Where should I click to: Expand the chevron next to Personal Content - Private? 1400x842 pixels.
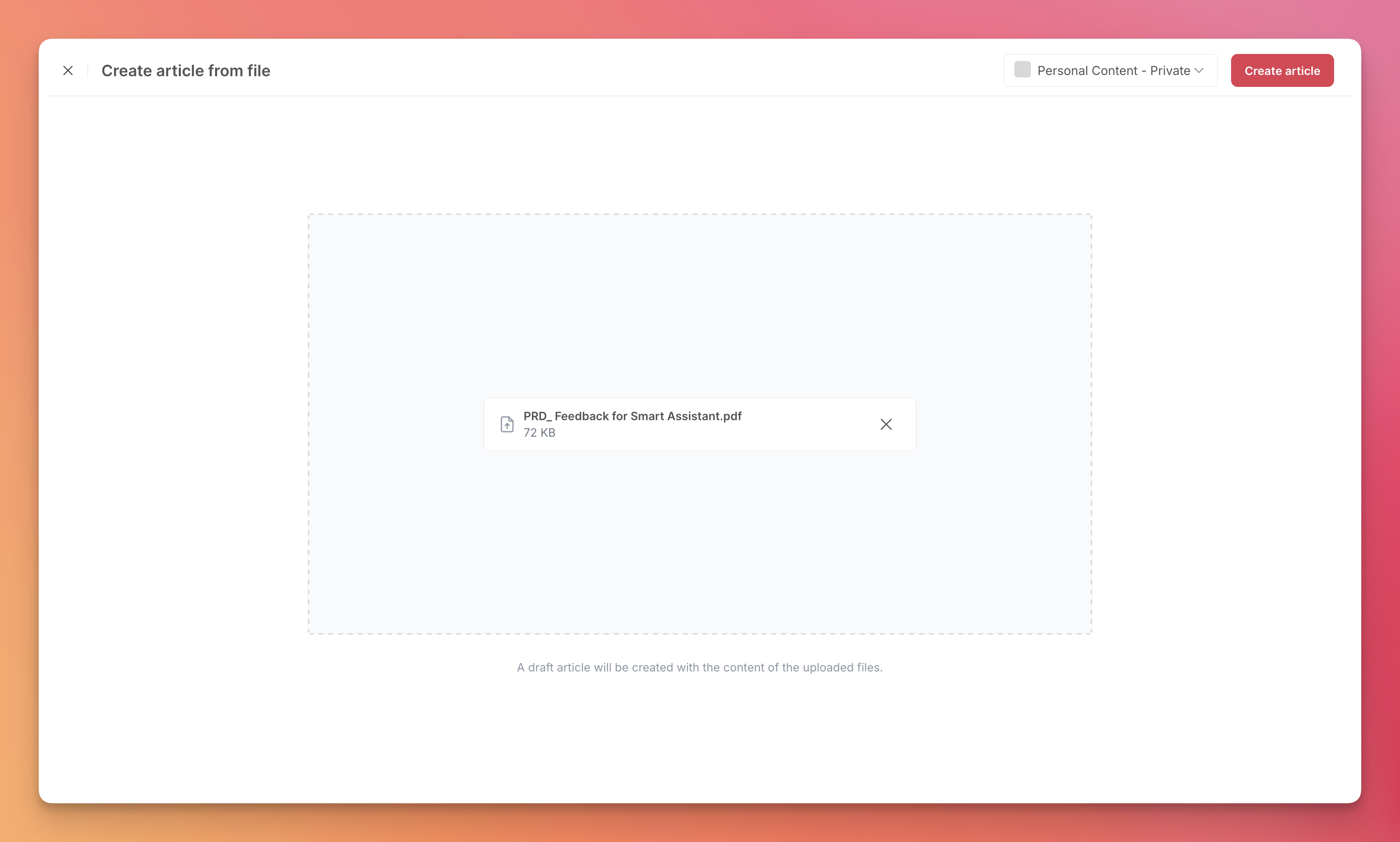[x=1199, y=71]
